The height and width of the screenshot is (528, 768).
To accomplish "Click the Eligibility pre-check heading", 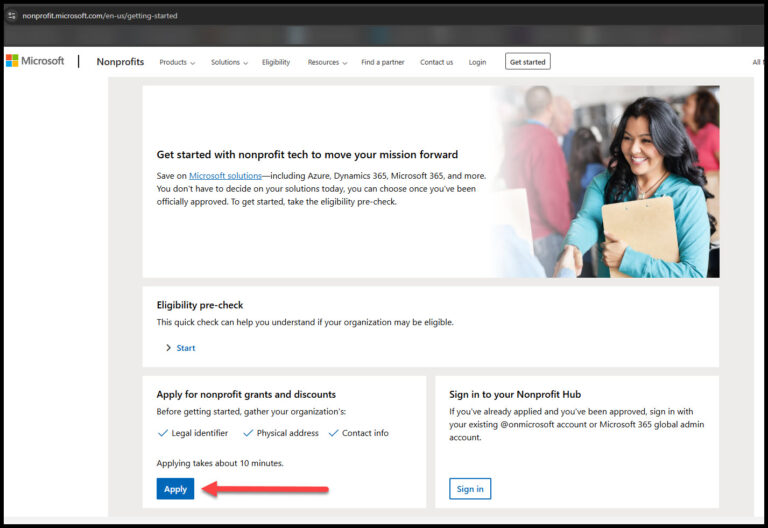I will coord(200,305).
